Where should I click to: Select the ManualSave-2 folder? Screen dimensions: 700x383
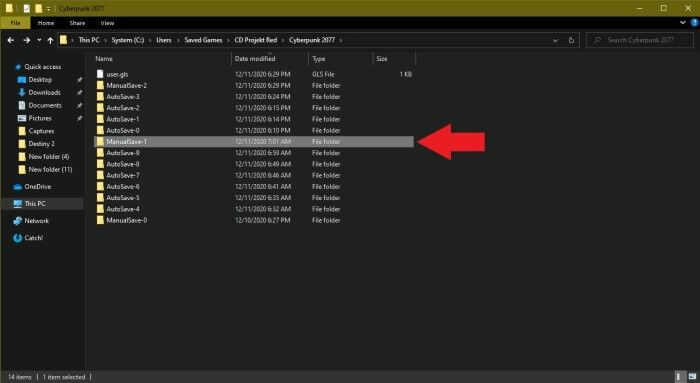coord(126,86)
